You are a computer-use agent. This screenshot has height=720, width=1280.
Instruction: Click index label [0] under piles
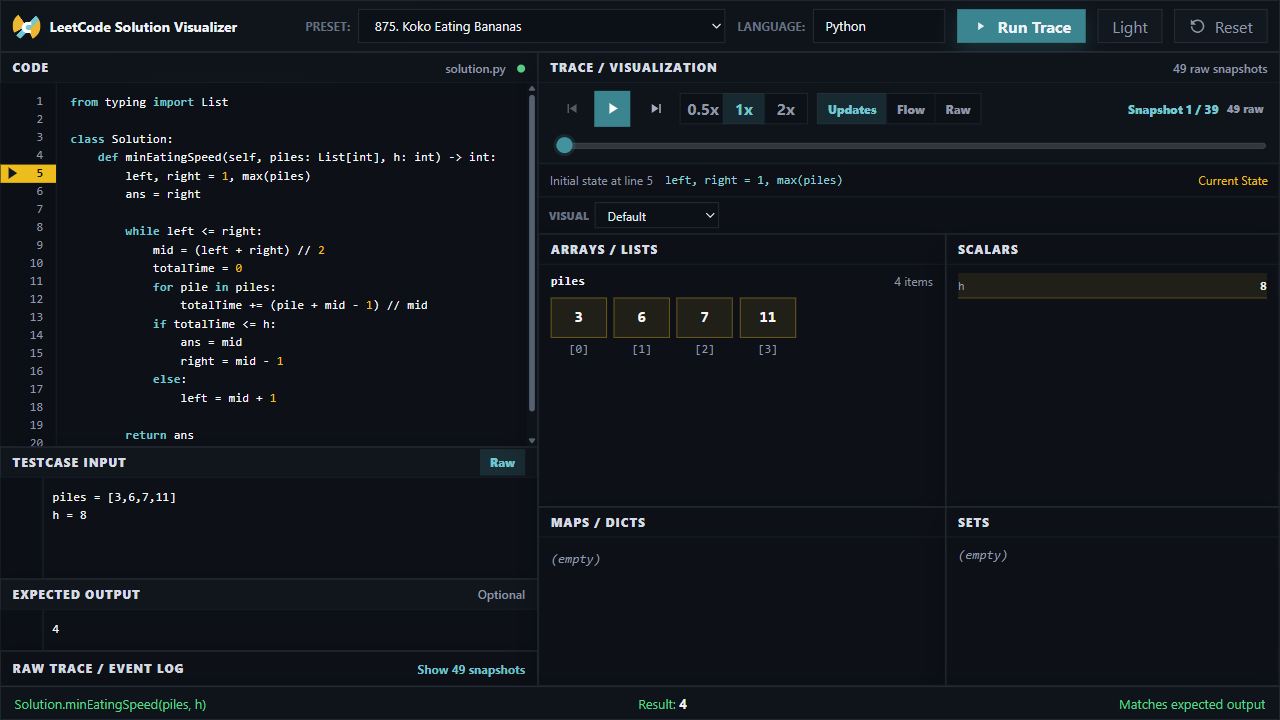(579, 350)
